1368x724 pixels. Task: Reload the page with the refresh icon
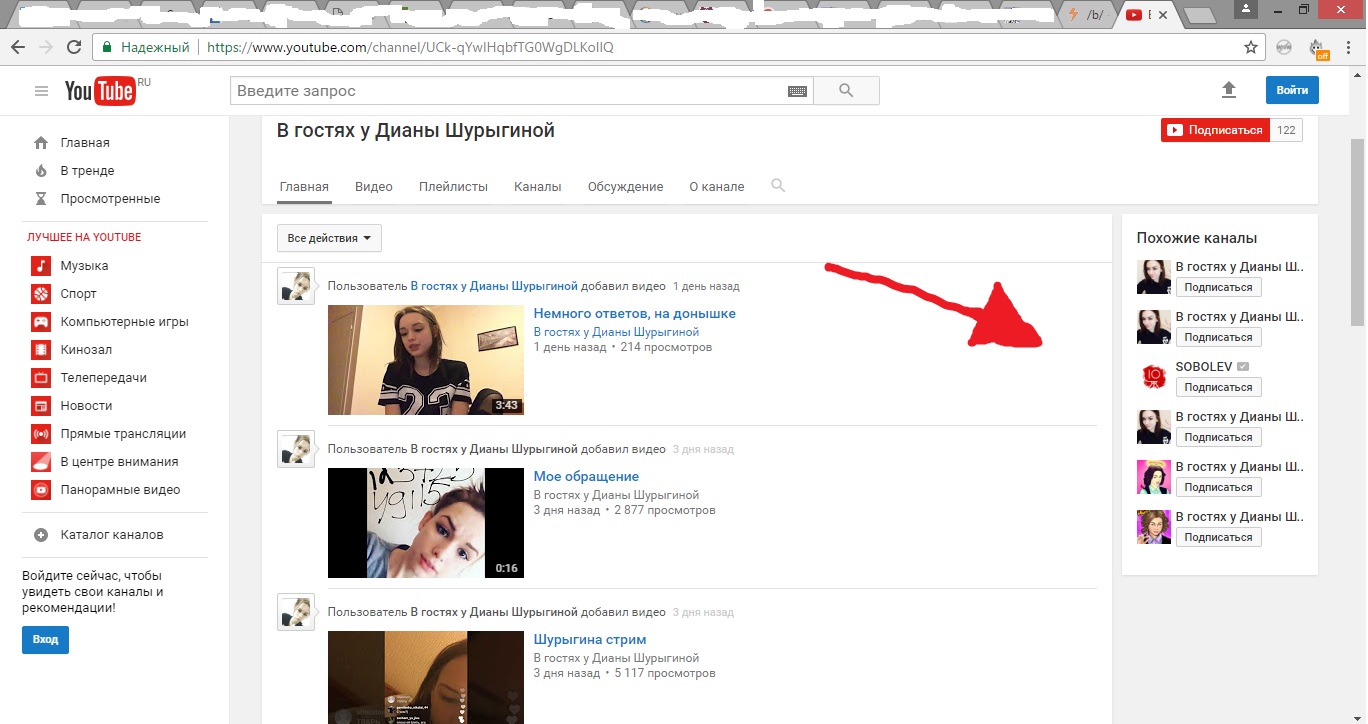tap(73, 47)
